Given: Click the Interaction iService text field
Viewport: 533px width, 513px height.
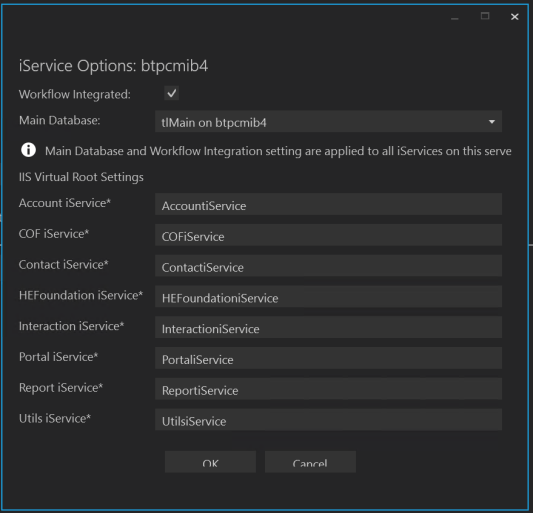Looking at the screenshot, I should click(x=328, y=327).
